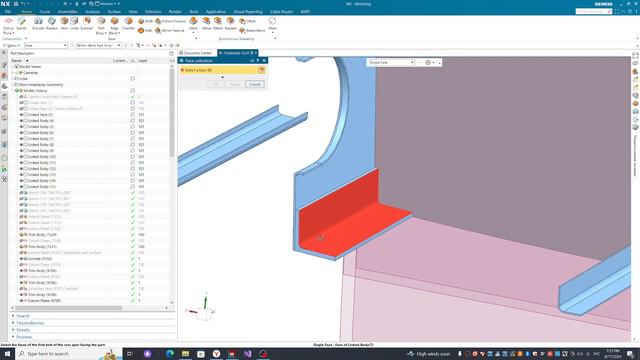Open the selection filter dropdown

(45, 45)
